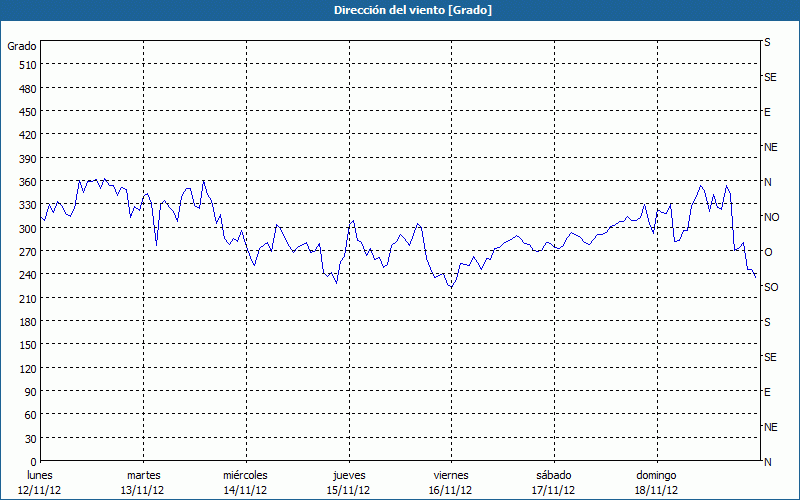The height and width of the screenshot is (500, 800).
Task: Select the 'viernes' day label
Action: tap(451, 475)
